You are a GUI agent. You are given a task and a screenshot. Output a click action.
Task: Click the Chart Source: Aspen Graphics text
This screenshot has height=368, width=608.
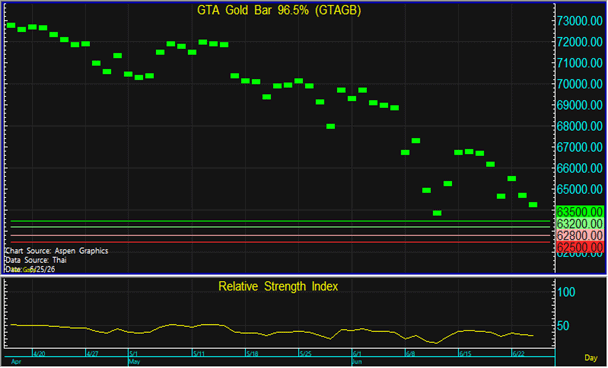[57, 251]
